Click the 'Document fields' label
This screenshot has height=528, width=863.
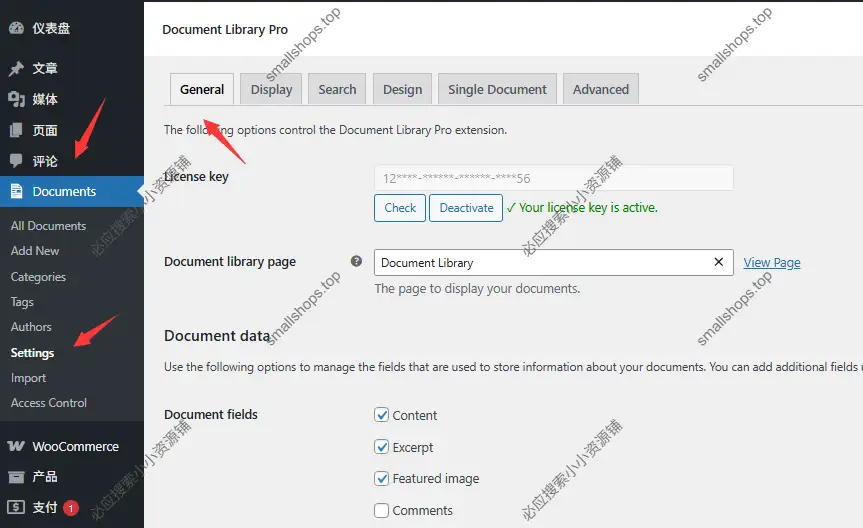pyautogui.click(x=211, y=414)
